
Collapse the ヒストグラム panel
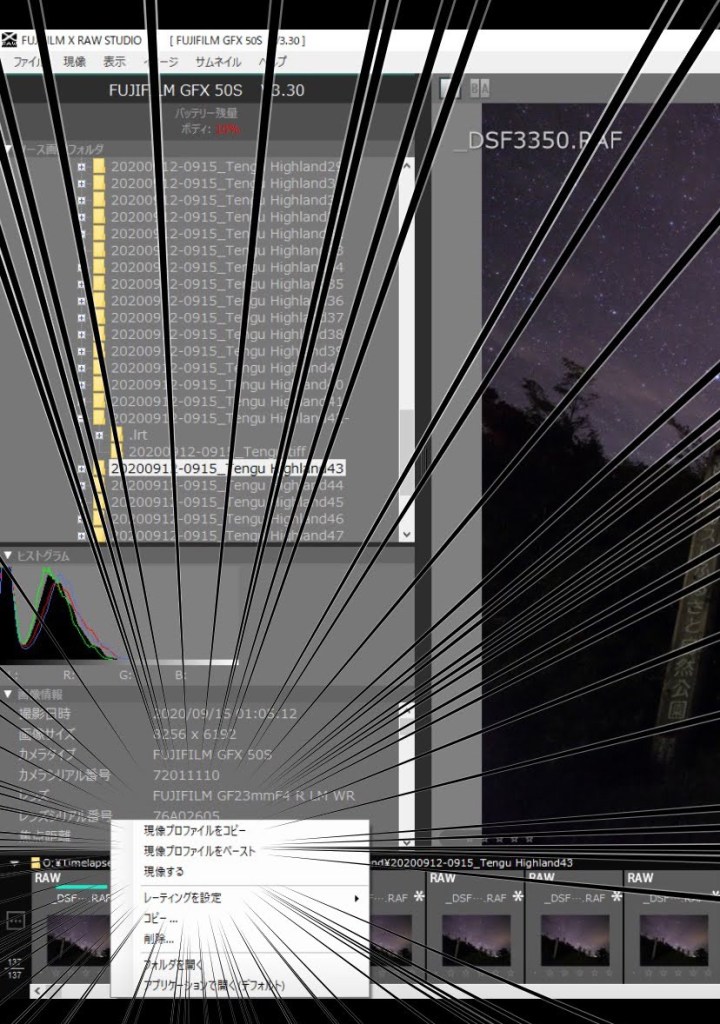[8, 555]
